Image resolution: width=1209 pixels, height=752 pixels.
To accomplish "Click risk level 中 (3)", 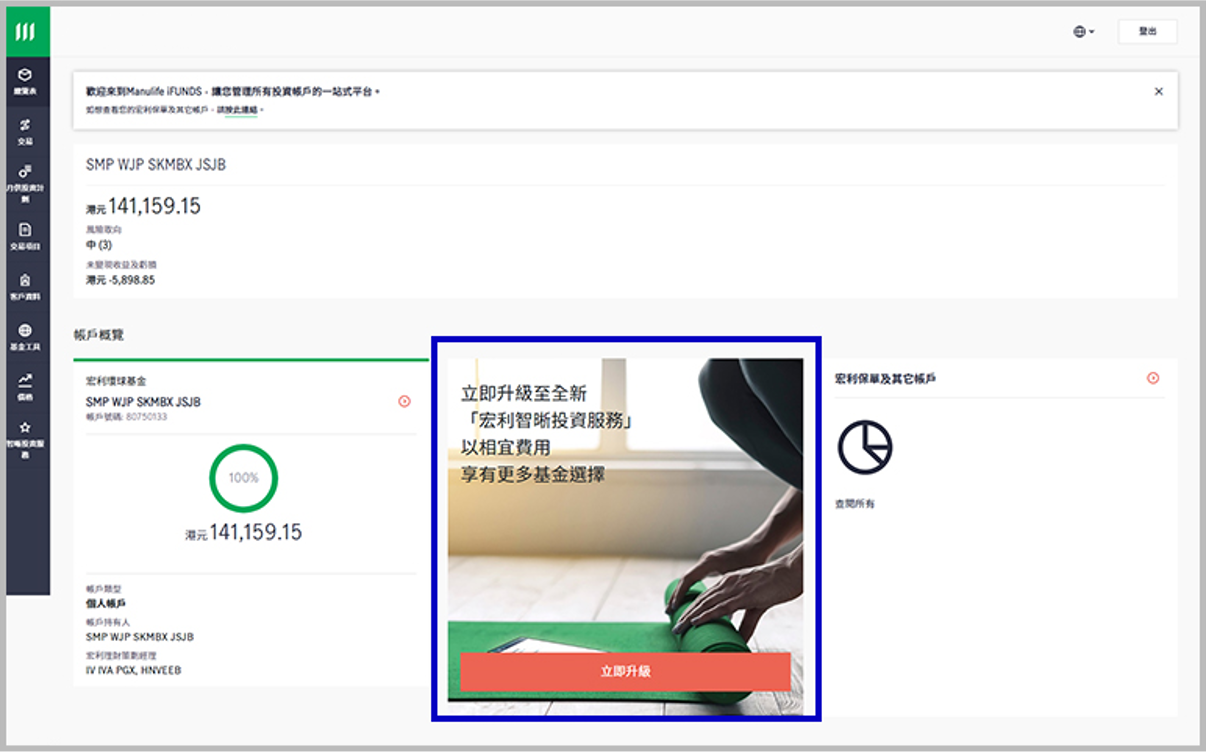I will pos(99,244).
